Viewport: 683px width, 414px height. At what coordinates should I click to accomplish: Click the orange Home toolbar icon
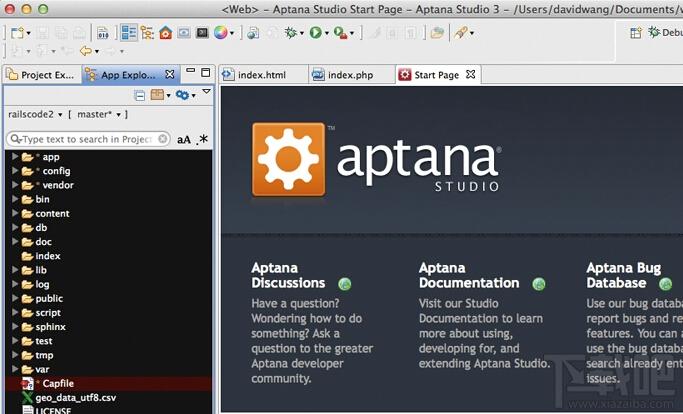[166, 33]
